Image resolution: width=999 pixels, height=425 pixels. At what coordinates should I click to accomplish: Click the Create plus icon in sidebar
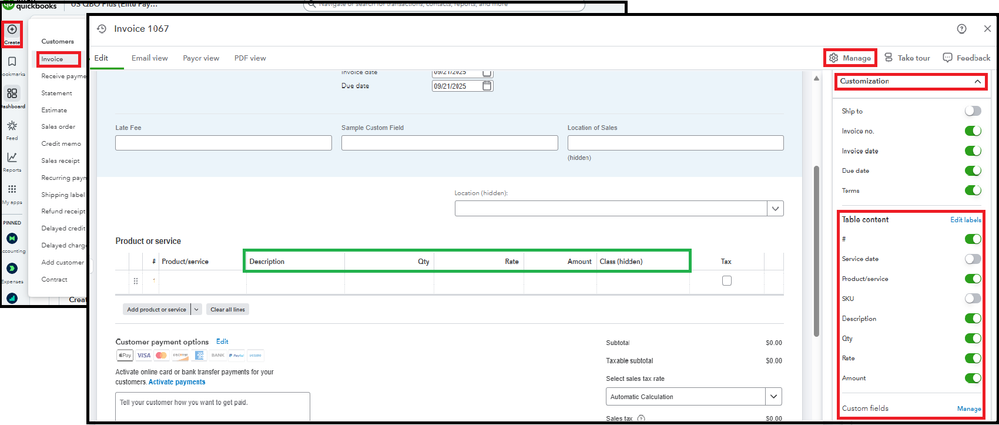click(12, 30)
